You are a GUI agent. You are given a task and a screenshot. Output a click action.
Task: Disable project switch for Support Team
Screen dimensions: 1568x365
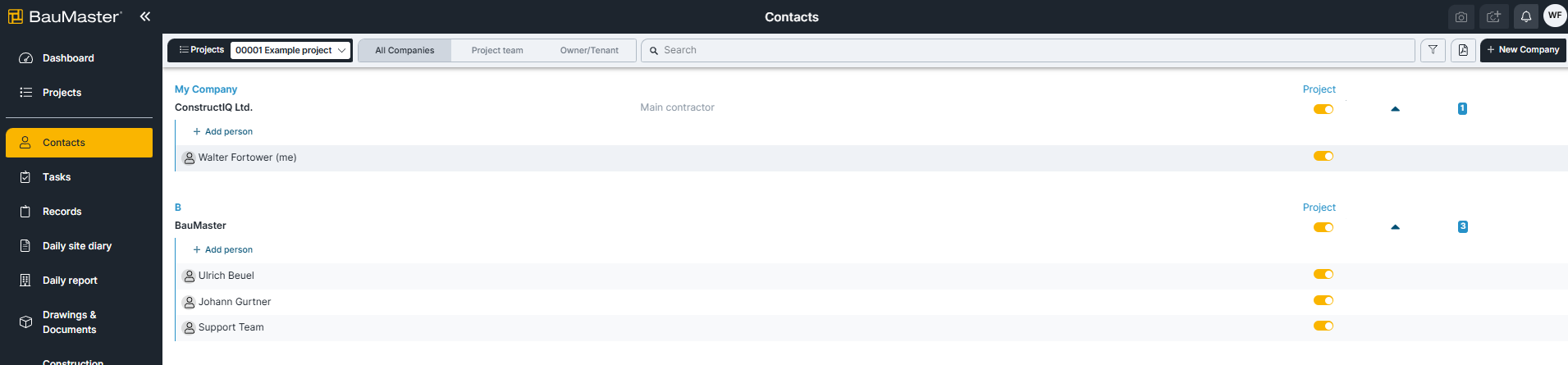click(x=1323, y=326)
